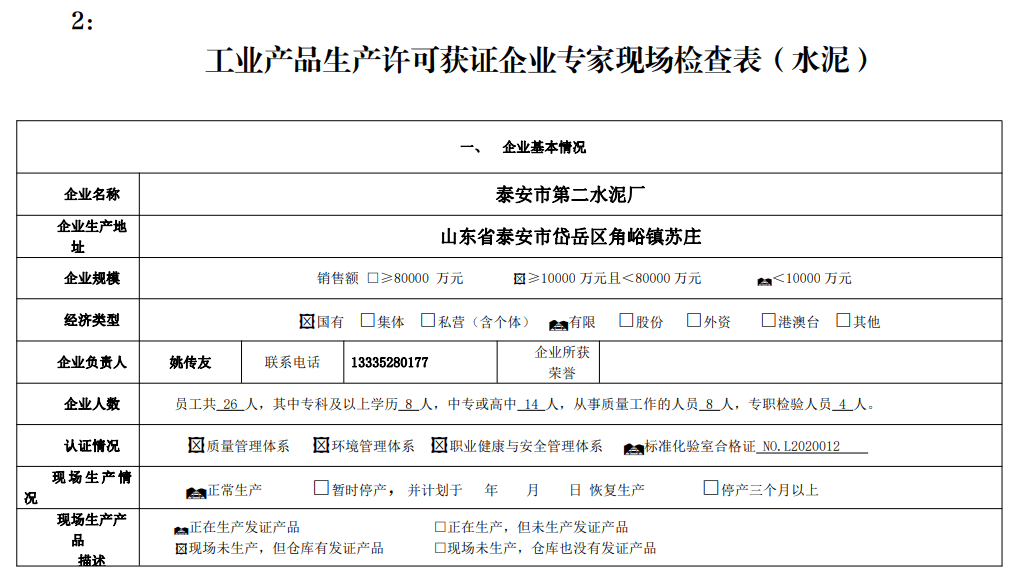Viewport: 1014px width, 587px height.
Task: Click the phone number 13335280177 field
Action: 390,362
